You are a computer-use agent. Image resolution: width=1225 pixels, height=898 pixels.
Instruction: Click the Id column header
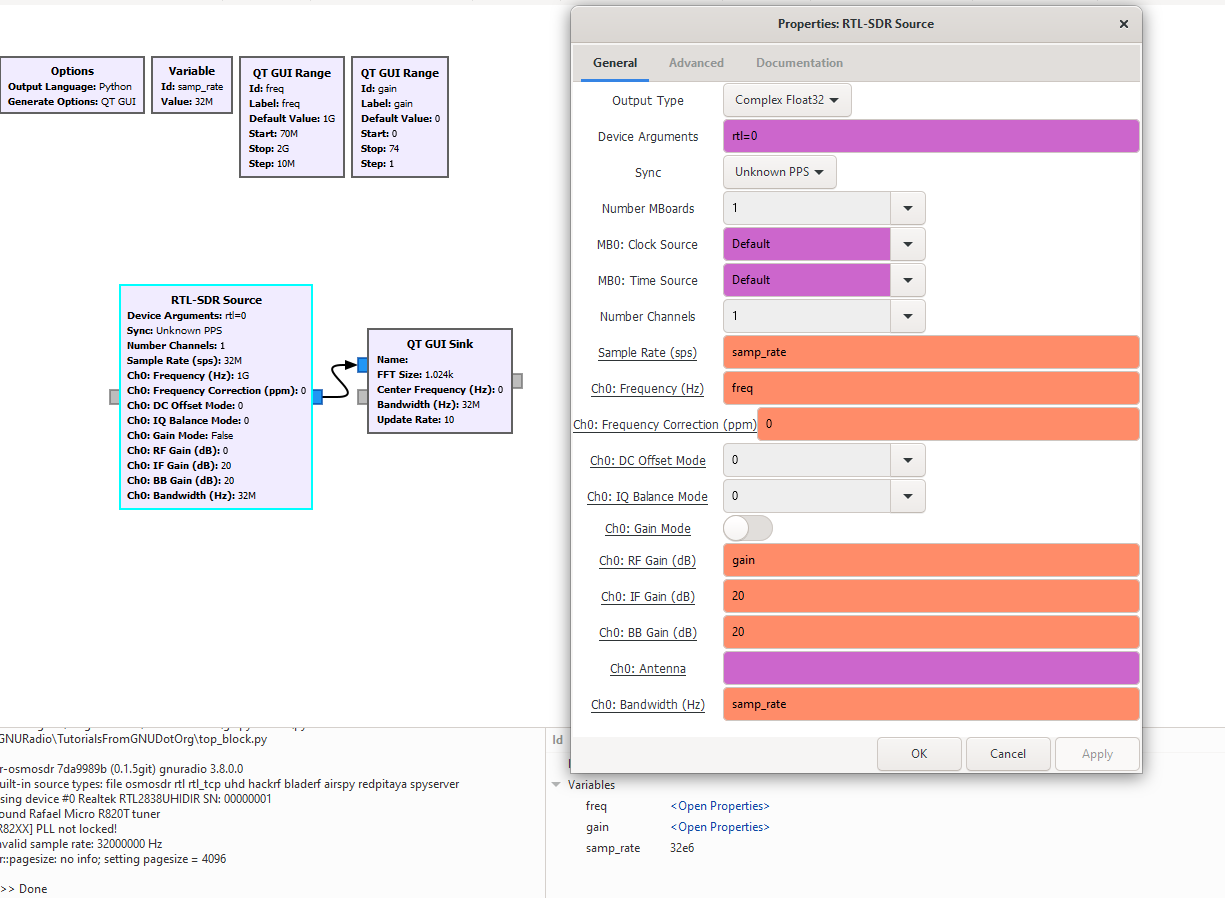coord(558,740)
